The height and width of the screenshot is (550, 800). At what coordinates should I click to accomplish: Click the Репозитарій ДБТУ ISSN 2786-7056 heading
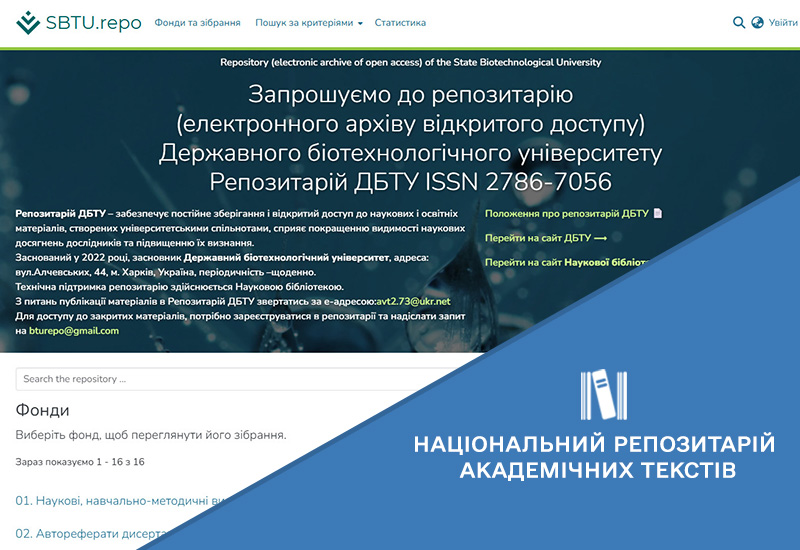pyautogui.click(x=410, y=182)
